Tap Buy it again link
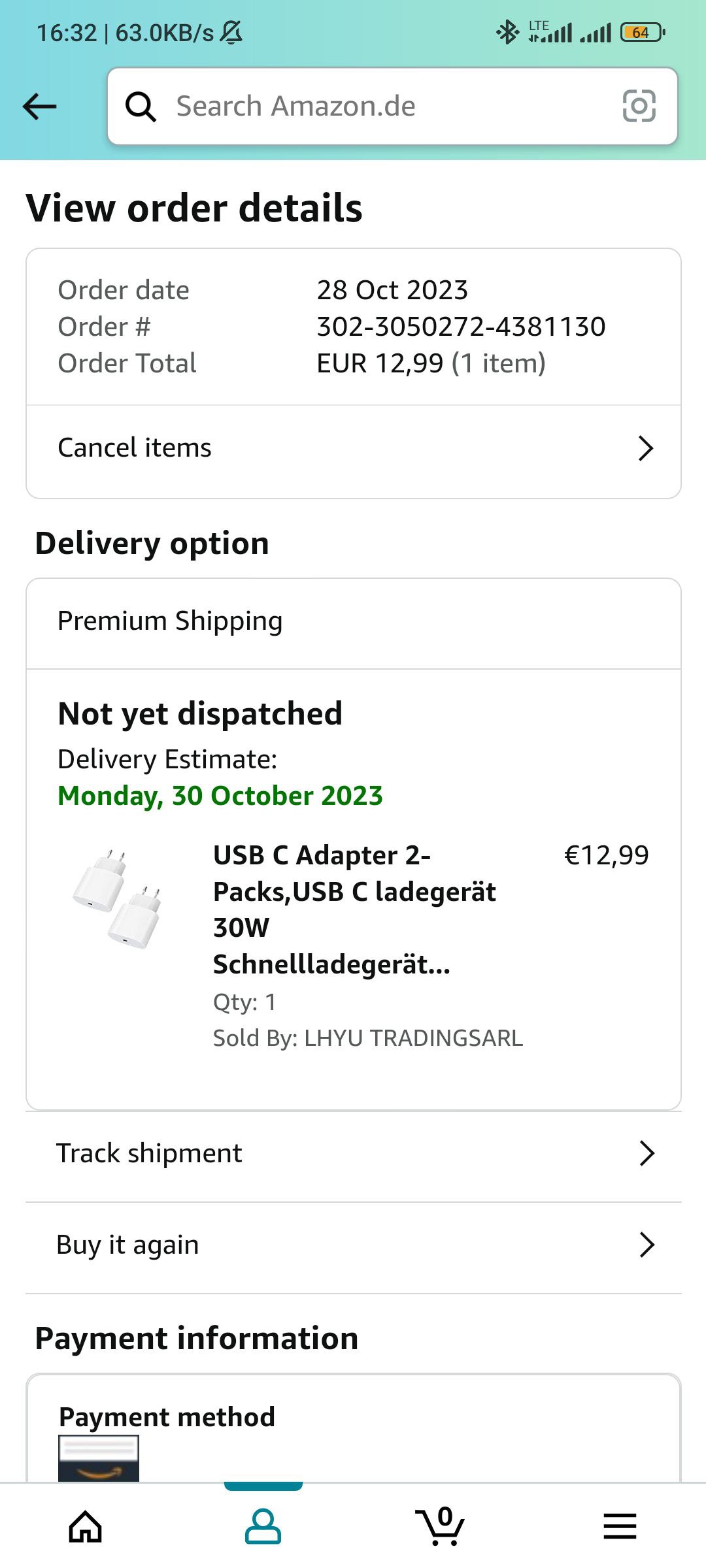706x1568 pixels. tap(127, 1245)
